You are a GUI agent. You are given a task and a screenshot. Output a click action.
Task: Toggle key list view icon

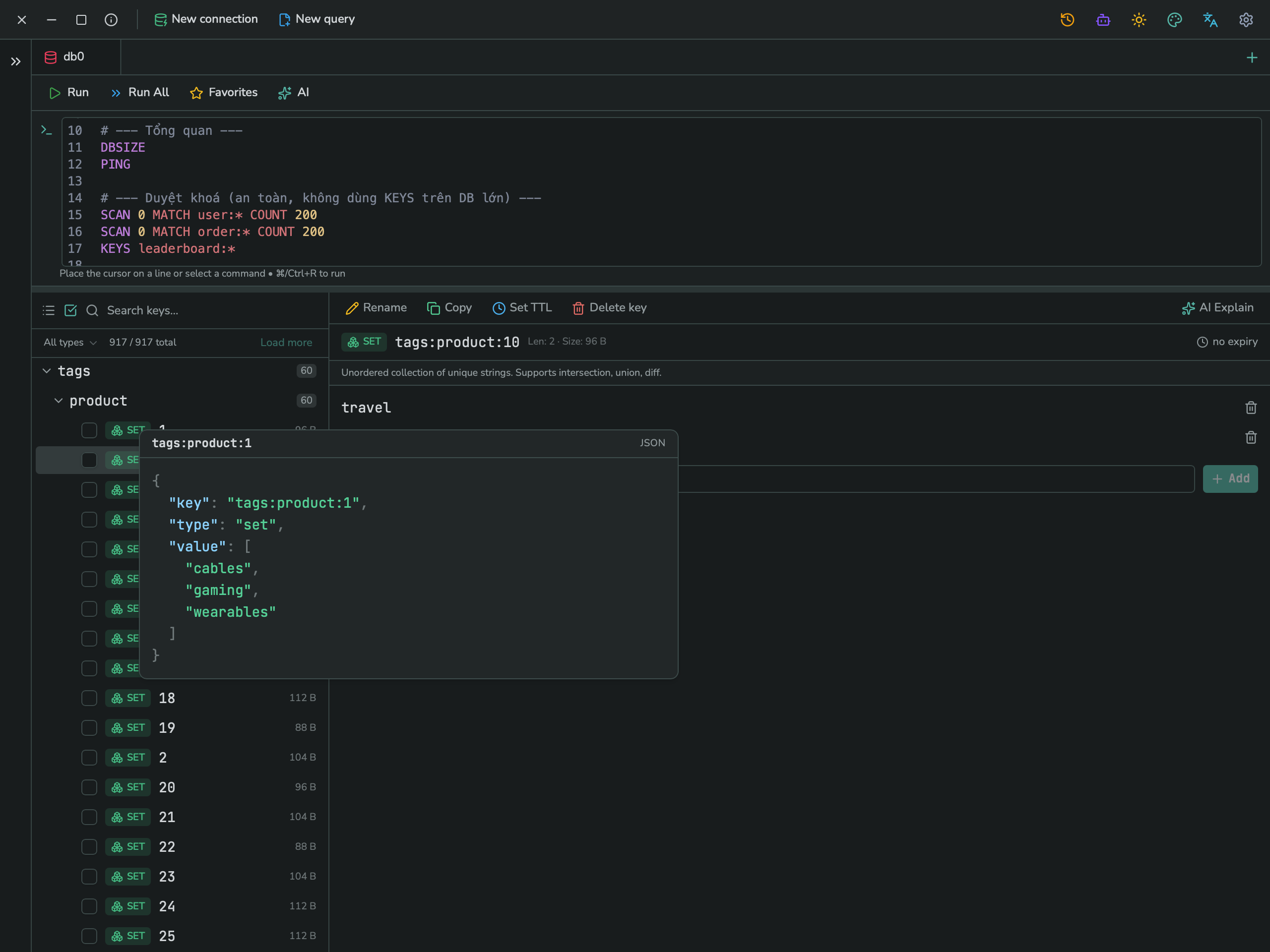click(x=49, y=310)
